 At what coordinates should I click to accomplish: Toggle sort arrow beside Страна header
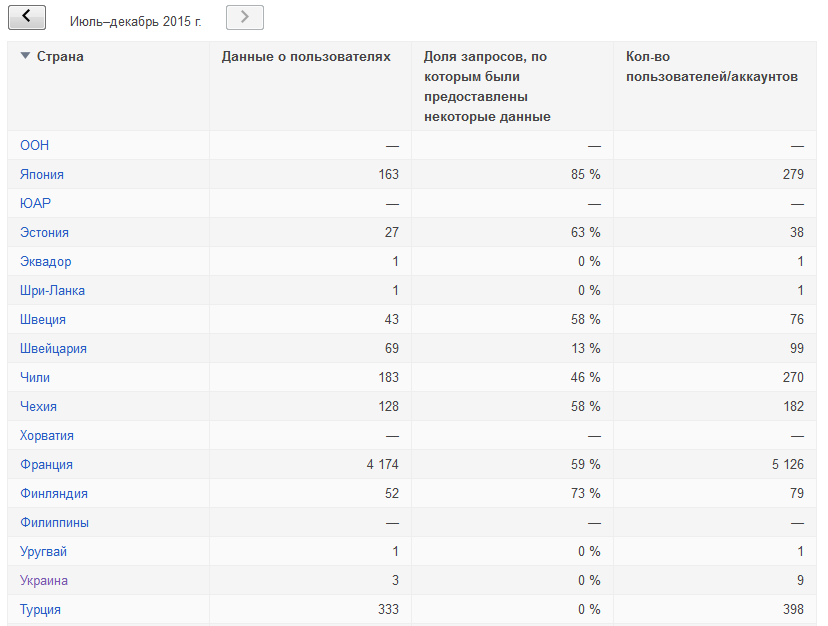(x=25, y=56)
